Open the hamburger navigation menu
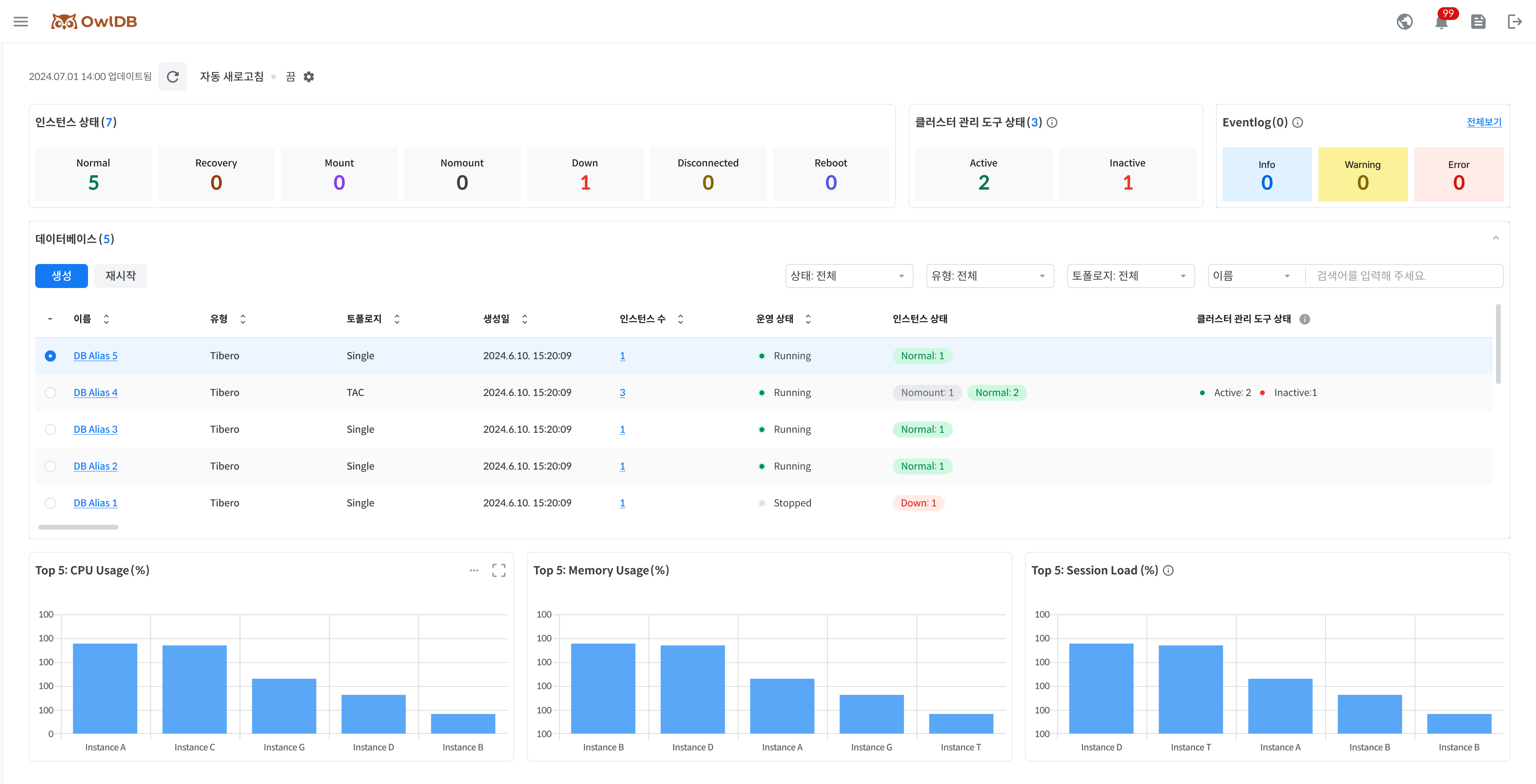Screen dimensions: 1536x784 [x=21, y=22]
